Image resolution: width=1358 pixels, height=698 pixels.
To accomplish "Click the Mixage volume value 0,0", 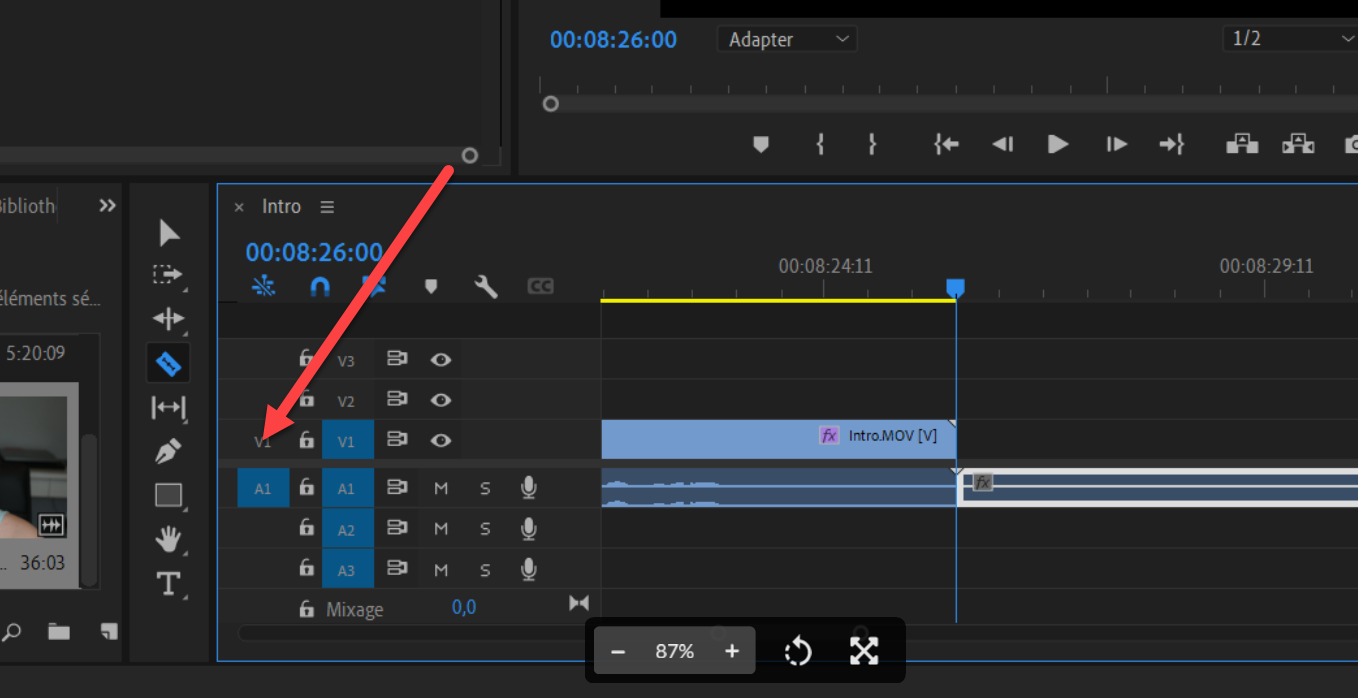I will pos(464,608).
